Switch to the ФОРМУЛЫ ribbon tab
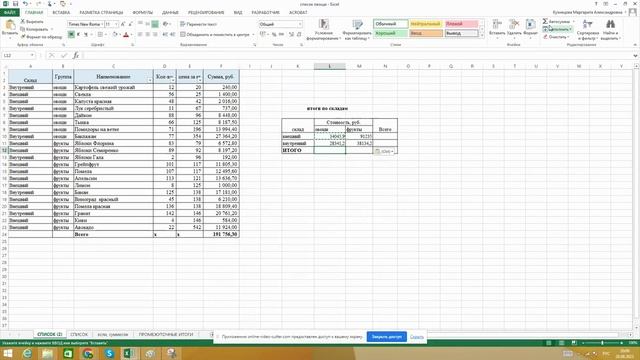The height and width of the screenshot is (360, 640). tap(142, 13)
